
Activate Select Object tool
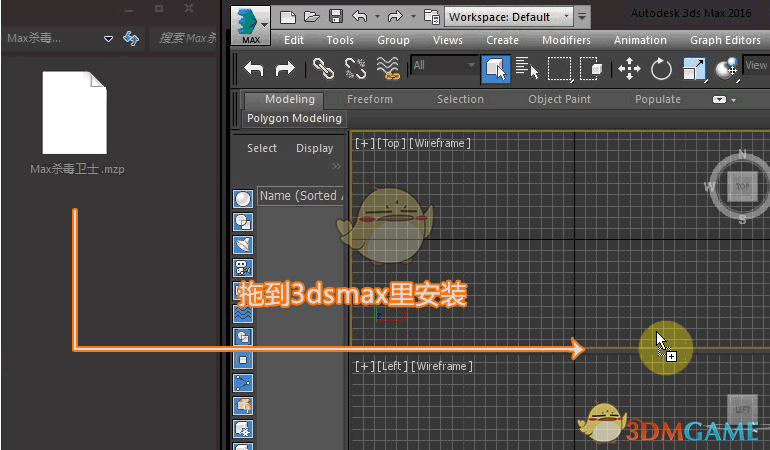[x=495, y=69]
